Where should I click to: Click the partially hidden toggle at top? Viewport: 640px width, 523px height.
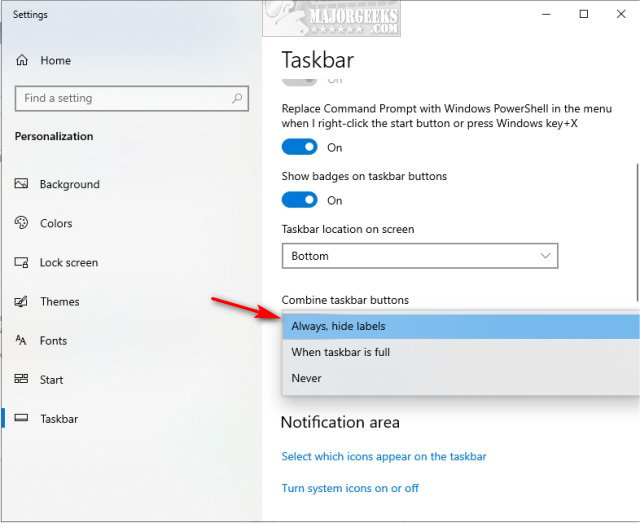(299, 79)
